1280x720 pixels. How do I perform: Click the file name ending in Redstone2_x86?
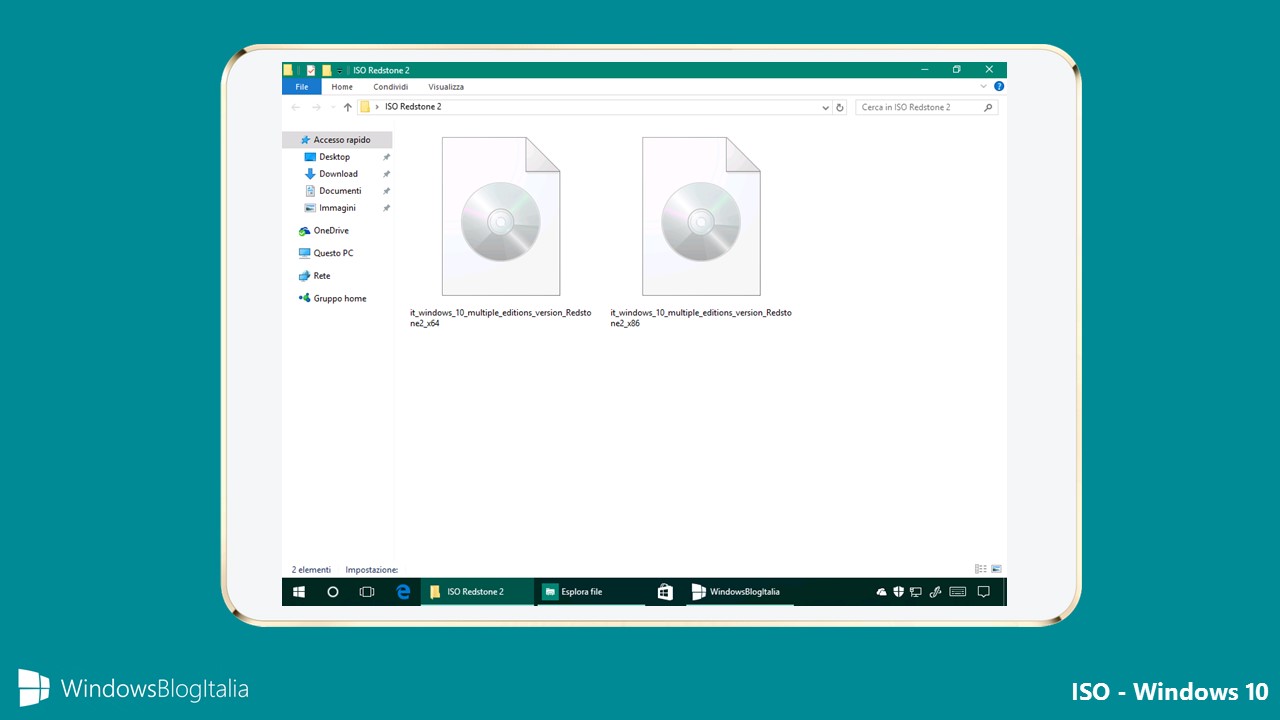click(x=701, y=318)
